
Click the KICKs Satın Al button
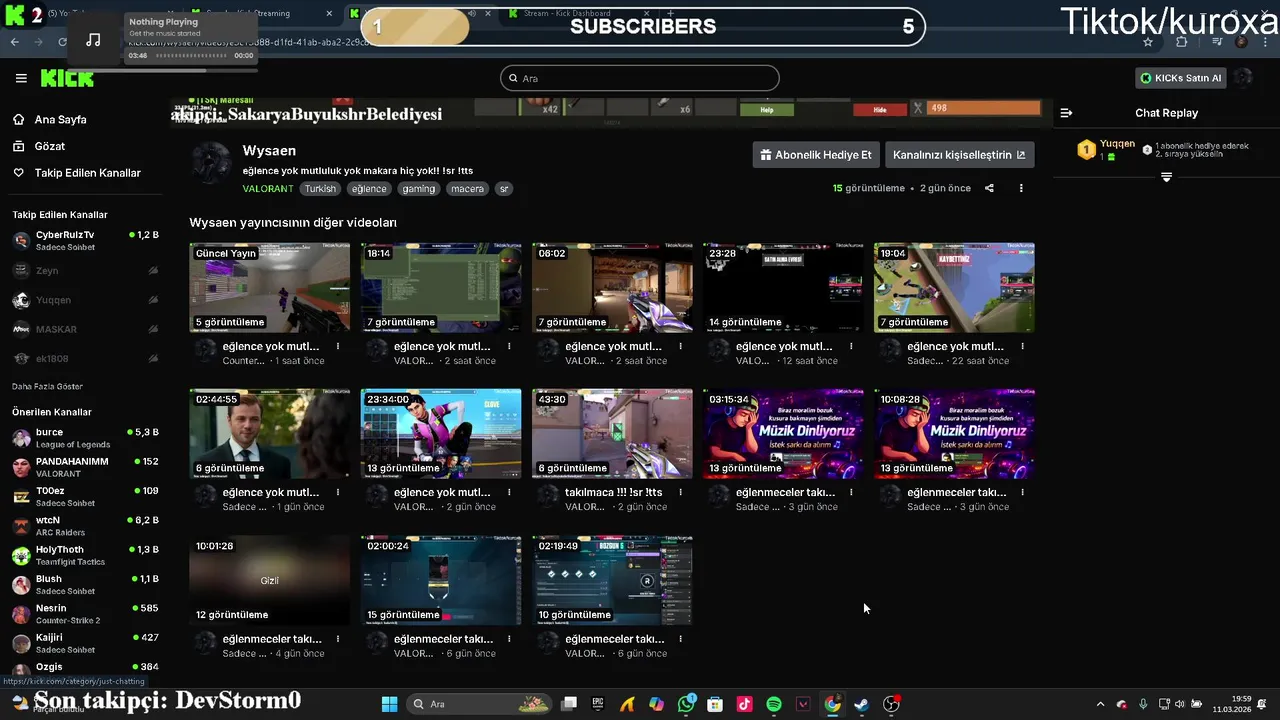coord(1181,78)
